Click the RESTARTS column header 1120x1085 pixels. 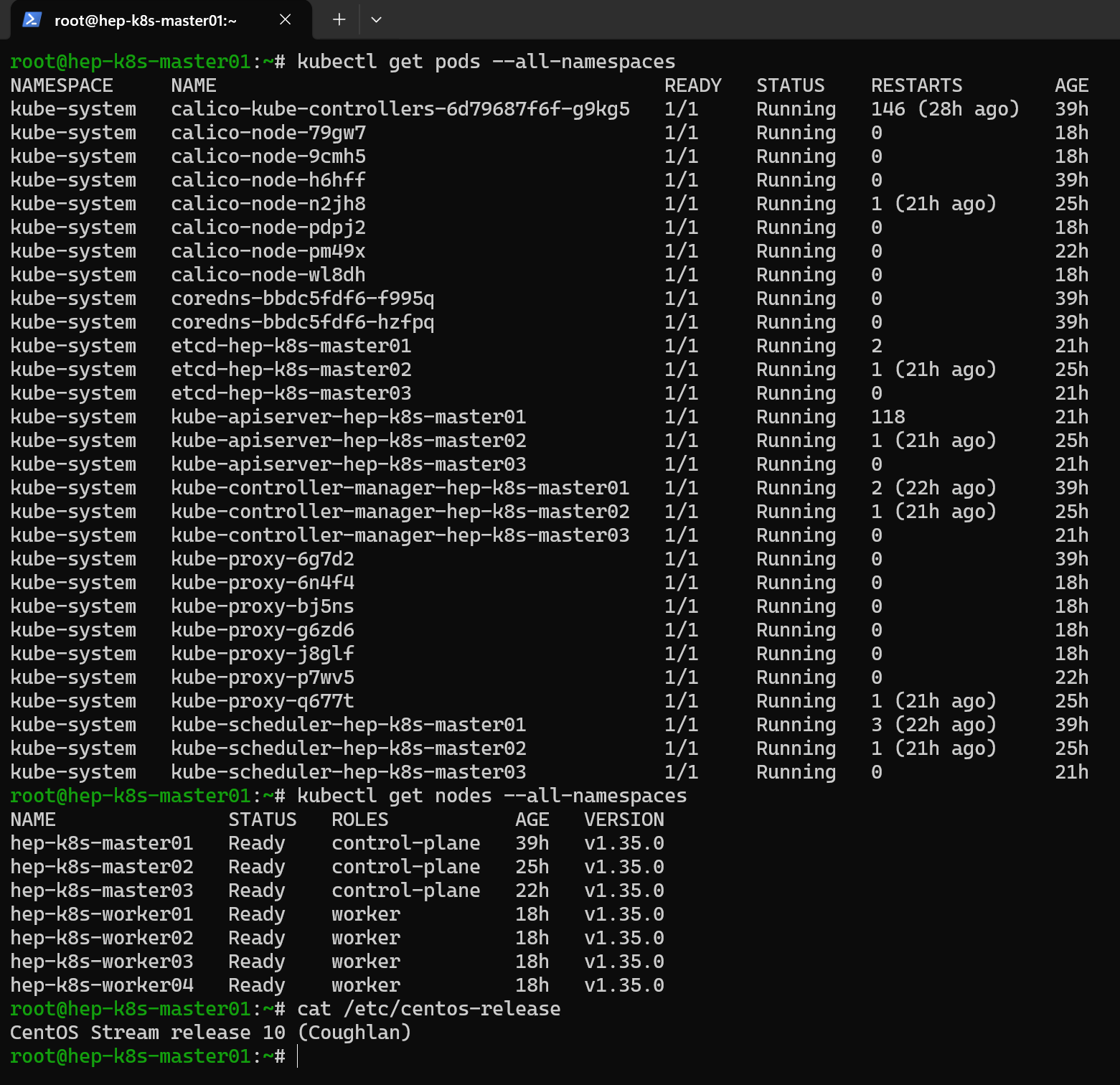[x=916, y=85]
